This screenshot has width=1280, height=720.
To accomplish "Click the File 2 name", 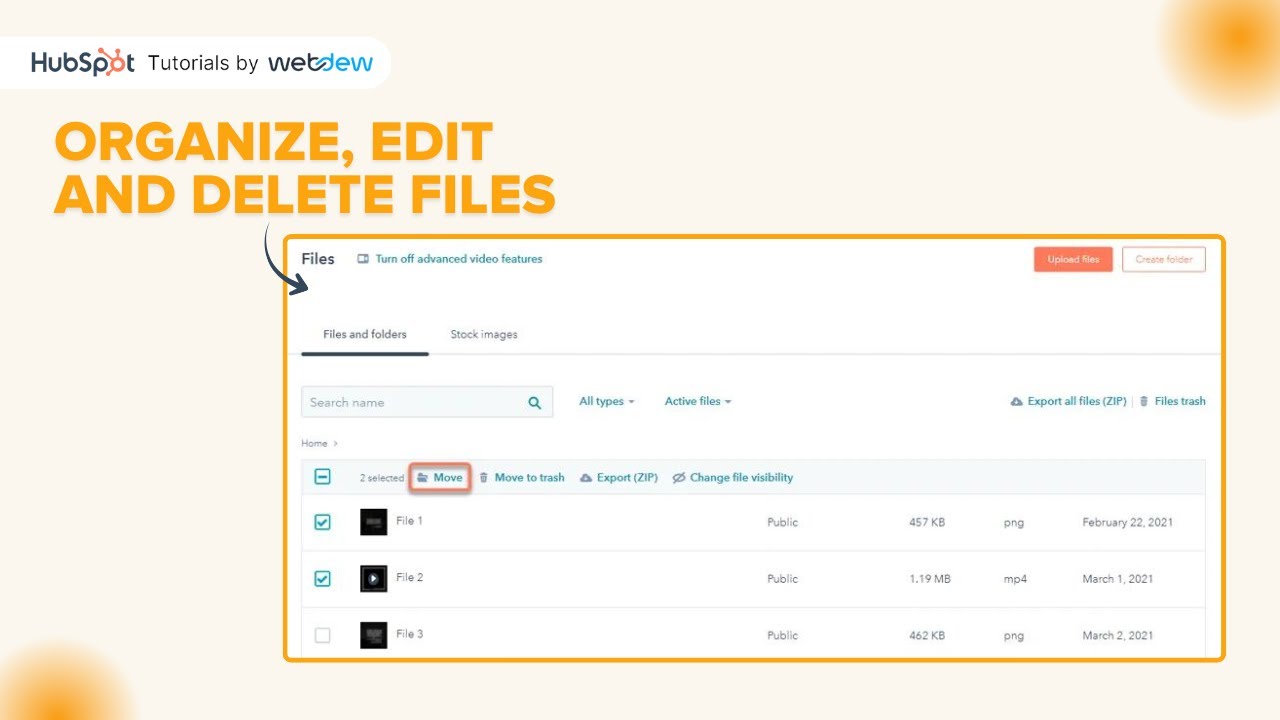I will [409, 577].
